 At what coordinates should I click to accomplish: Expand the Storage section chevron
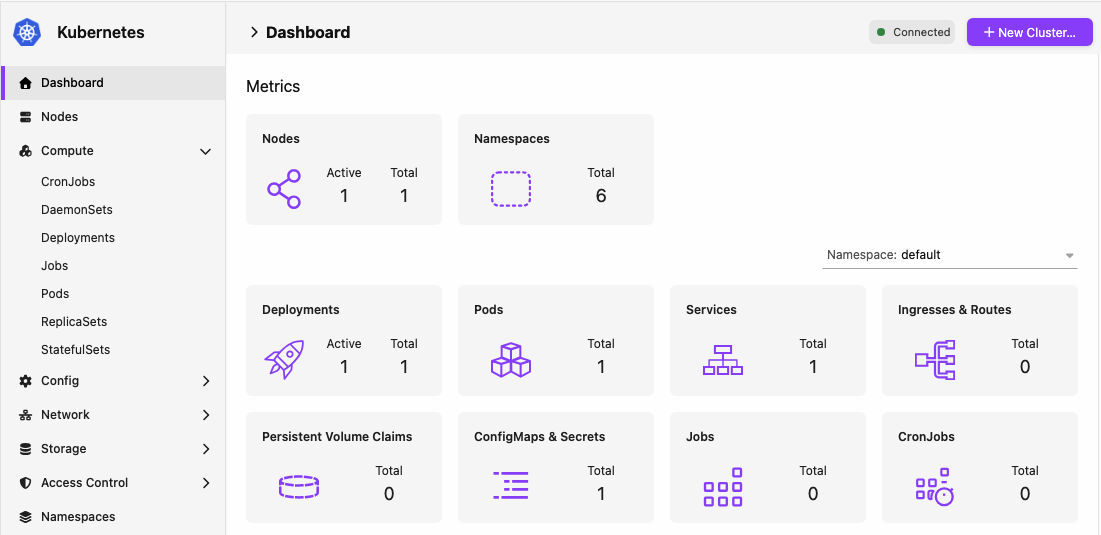pyautogui.click(x=206, y=449)
